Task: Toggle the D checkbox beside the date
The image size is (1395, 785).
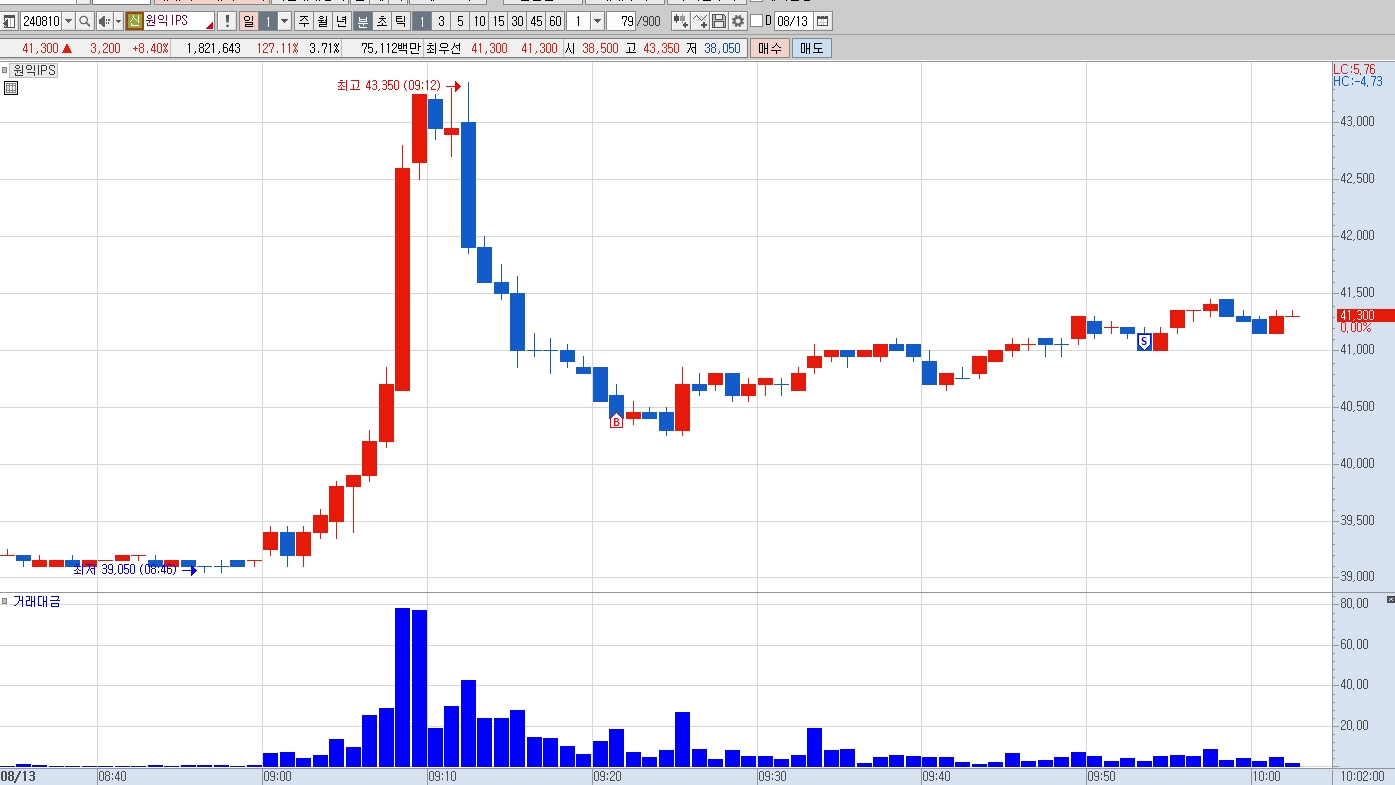Action: tap(756, 21)
